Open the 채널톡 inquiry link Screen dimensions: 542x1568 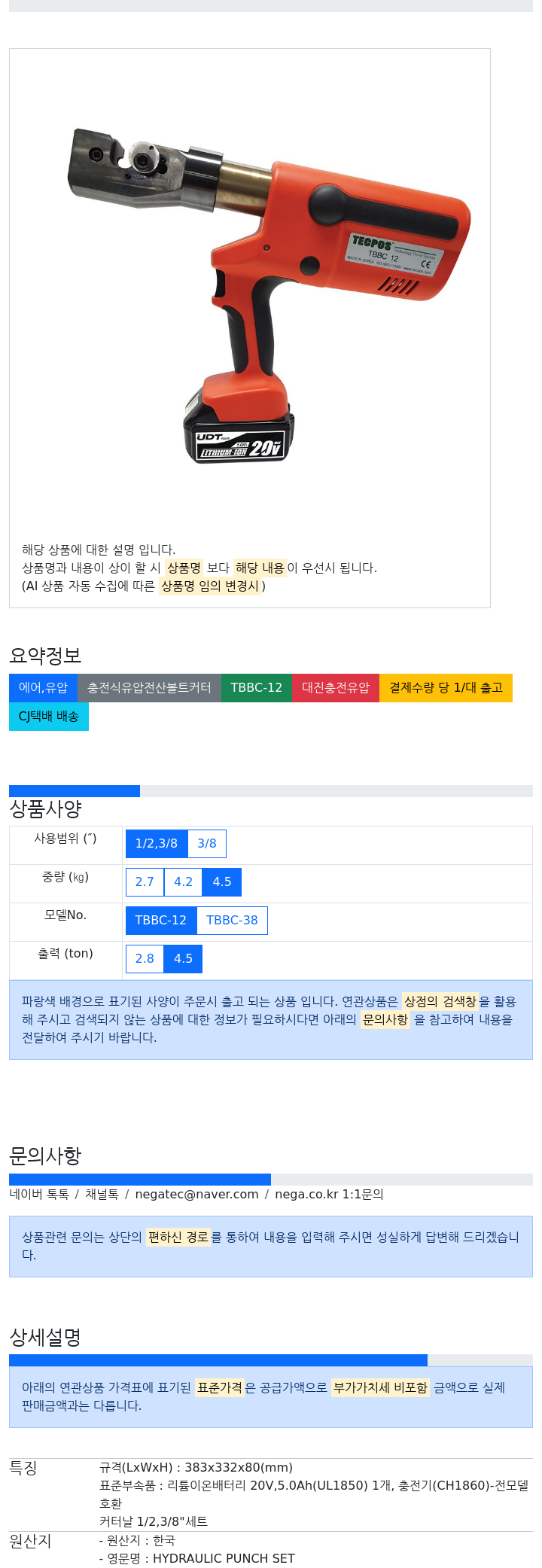click(102, 1195)
